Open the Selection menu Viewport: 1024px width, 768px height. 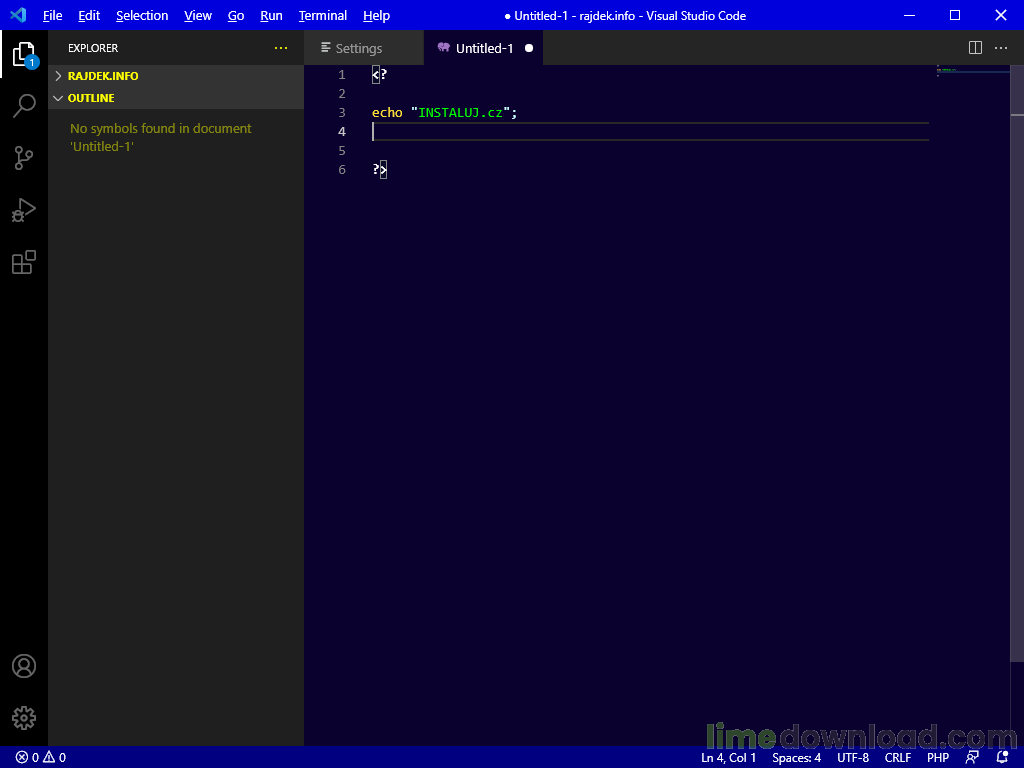(x=142, y=16)
